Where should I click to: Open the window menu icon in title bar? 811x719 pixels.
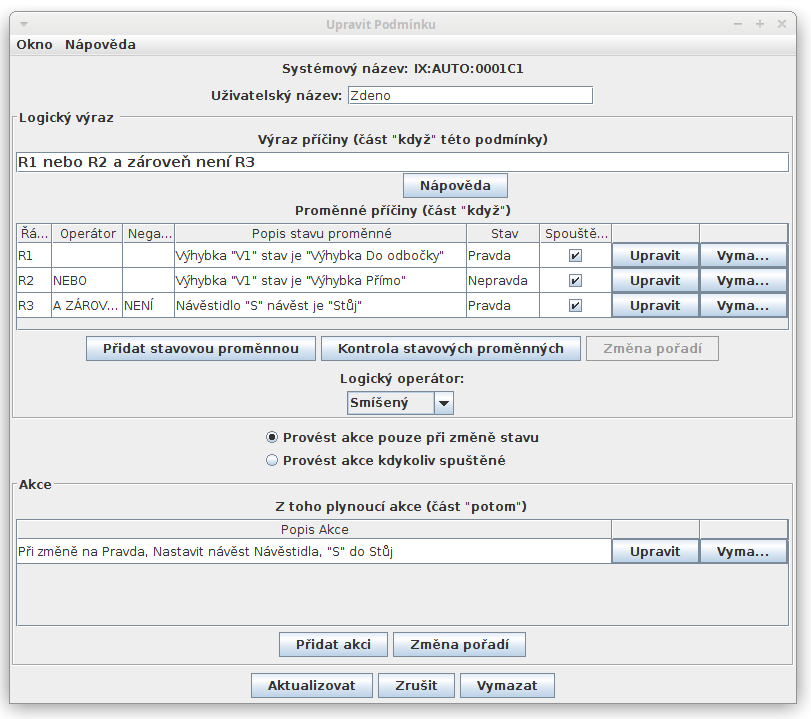24,24
